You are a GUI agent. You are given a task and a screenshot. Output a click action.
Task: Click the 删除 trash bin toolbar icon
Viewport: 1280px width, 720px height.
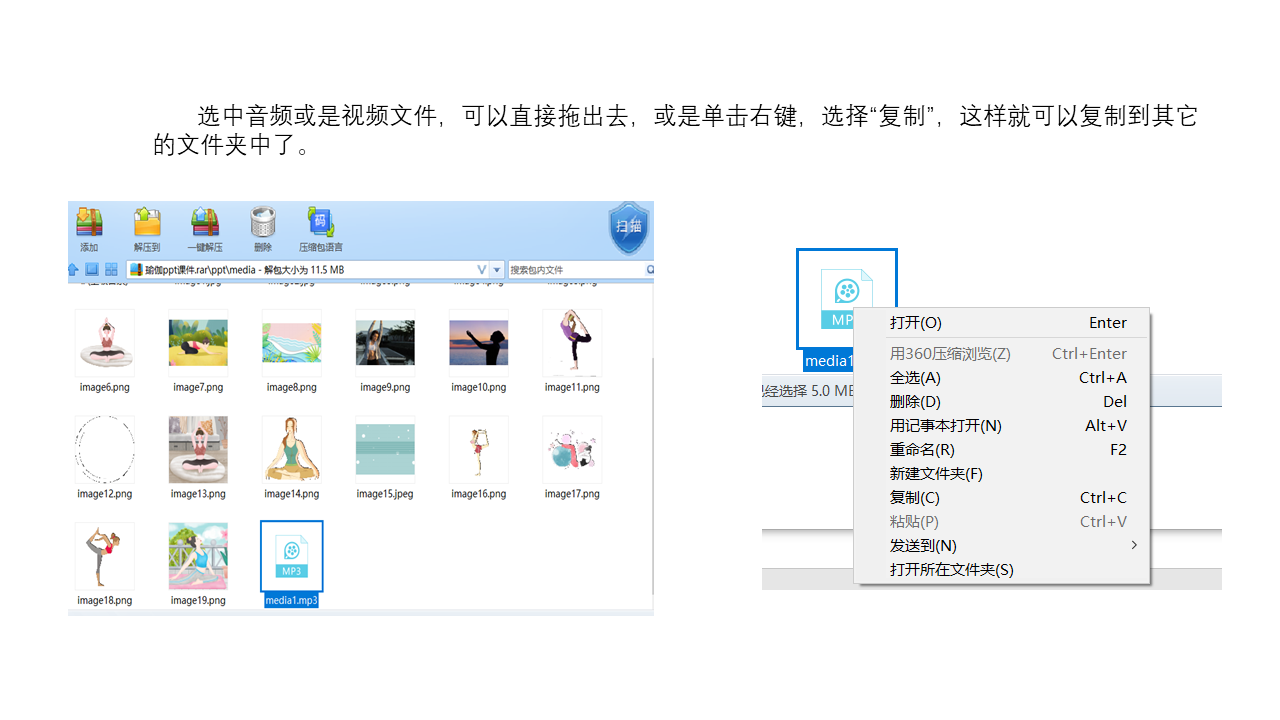(262, 229)
